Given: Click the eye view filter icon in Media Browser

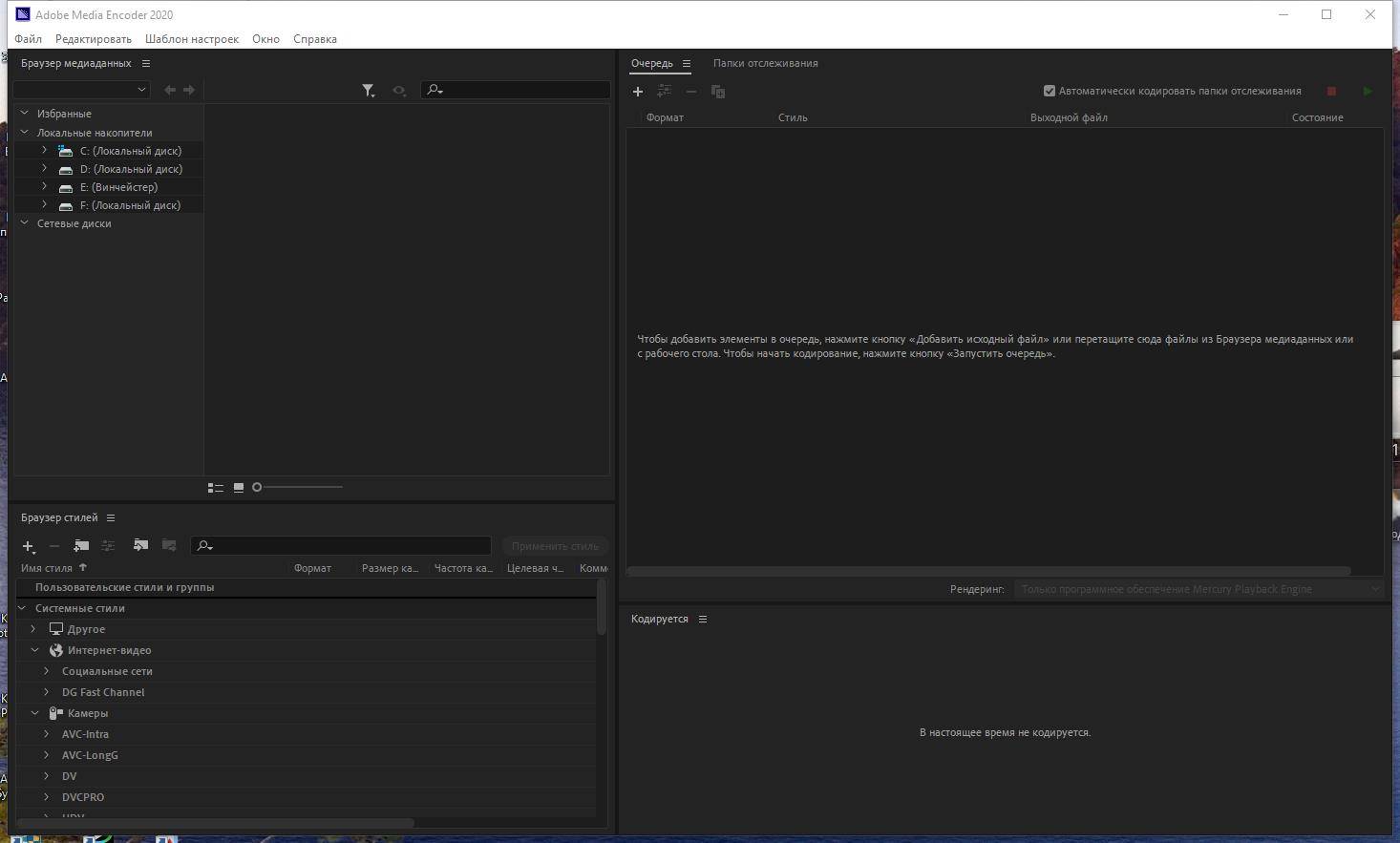Looking at the screenshot, I should pyautogui.click(x=399, y=90).
